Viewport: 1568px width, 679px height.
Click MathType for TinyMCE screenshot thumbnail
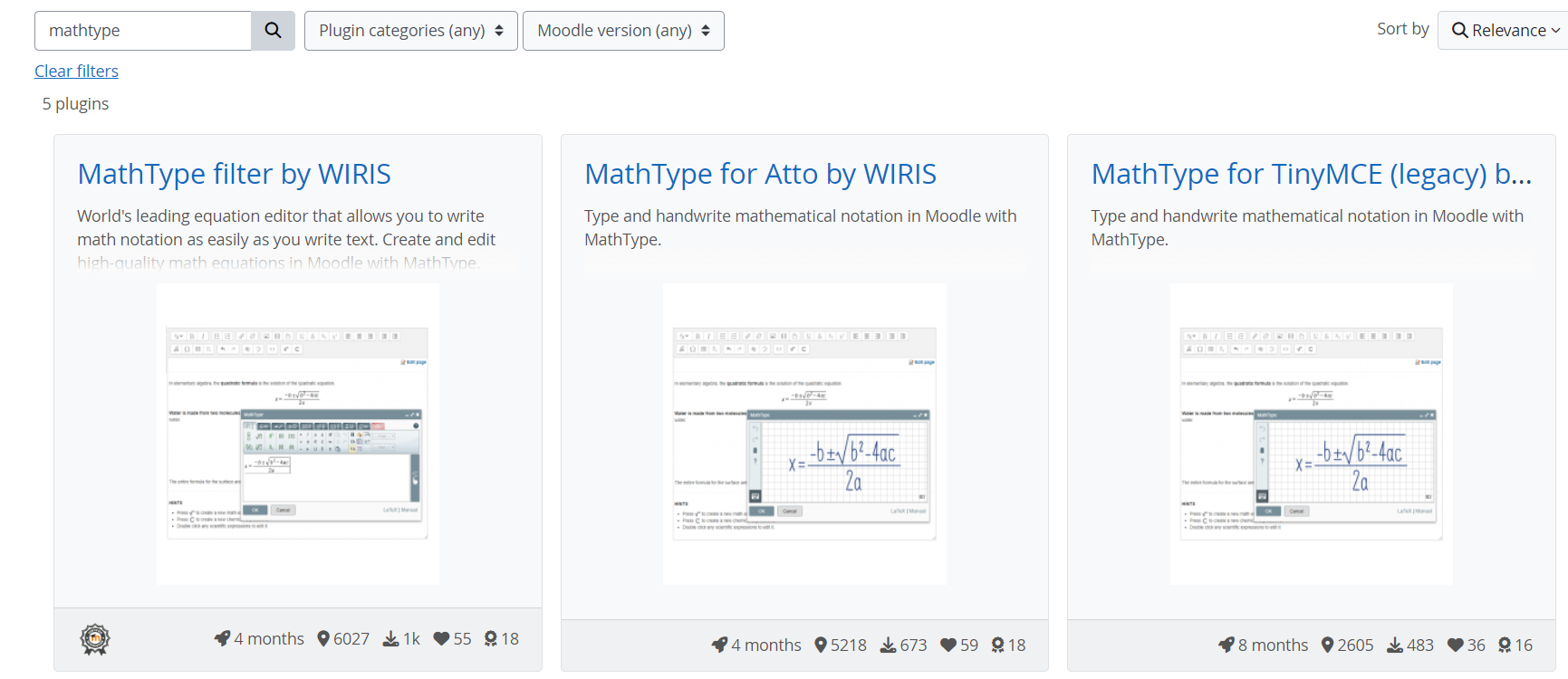pos(1311,434)
